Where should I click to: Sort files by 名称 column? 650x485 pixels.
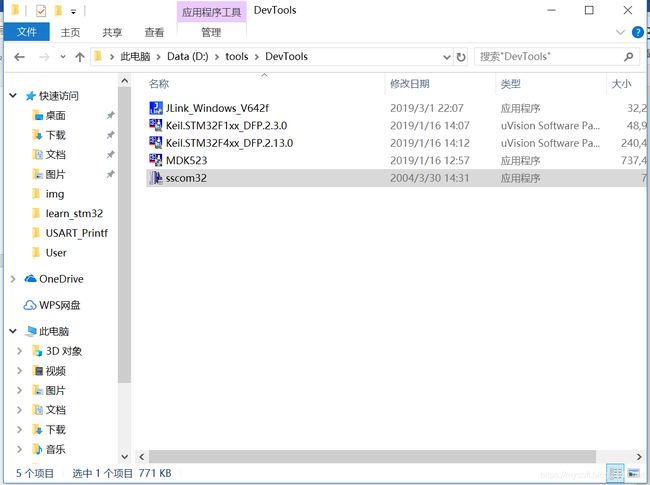(159, 84)
